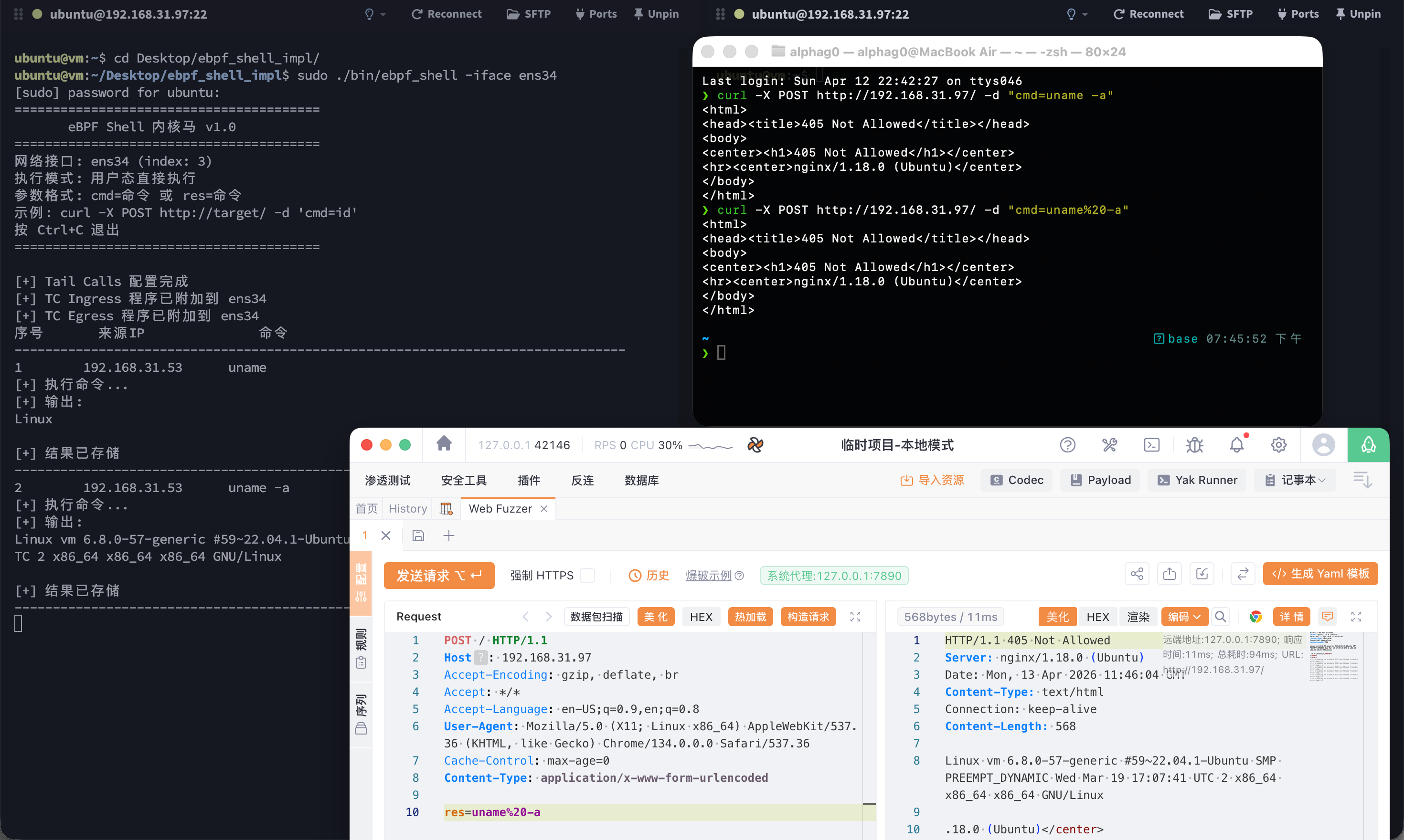Screen dimensions: 1404x840
Task: Open the settings gear icon in Yakit
Action: [x=1278, y=445]
